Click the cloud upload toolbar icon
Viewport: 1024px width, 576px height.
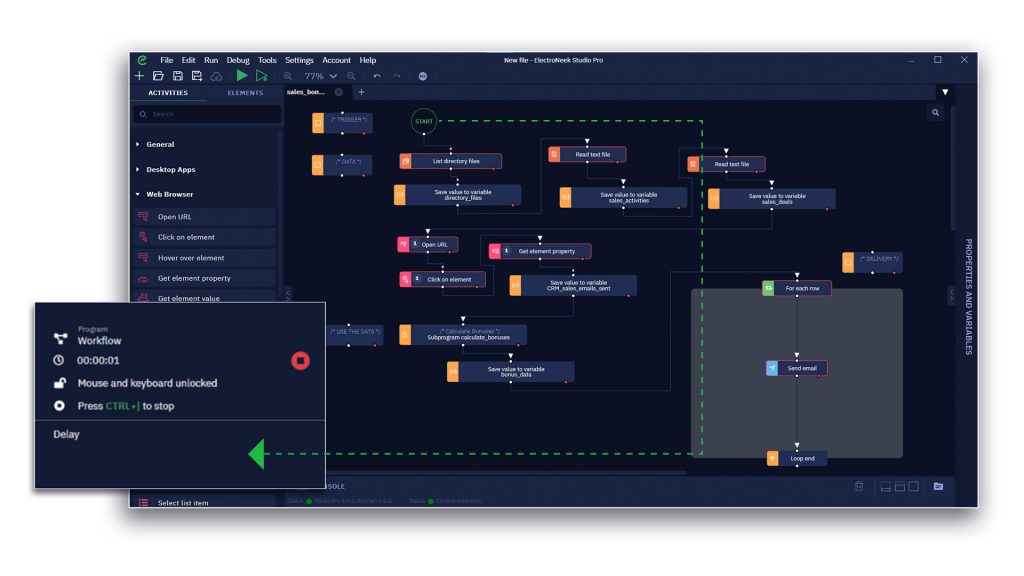coord(216,76)
